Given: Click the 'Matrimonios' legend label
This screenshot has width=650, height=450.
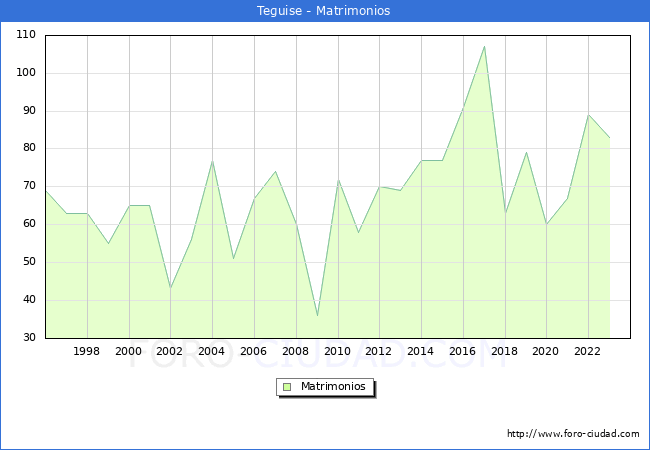Looking at the screenshot, I should click(333, 386).
